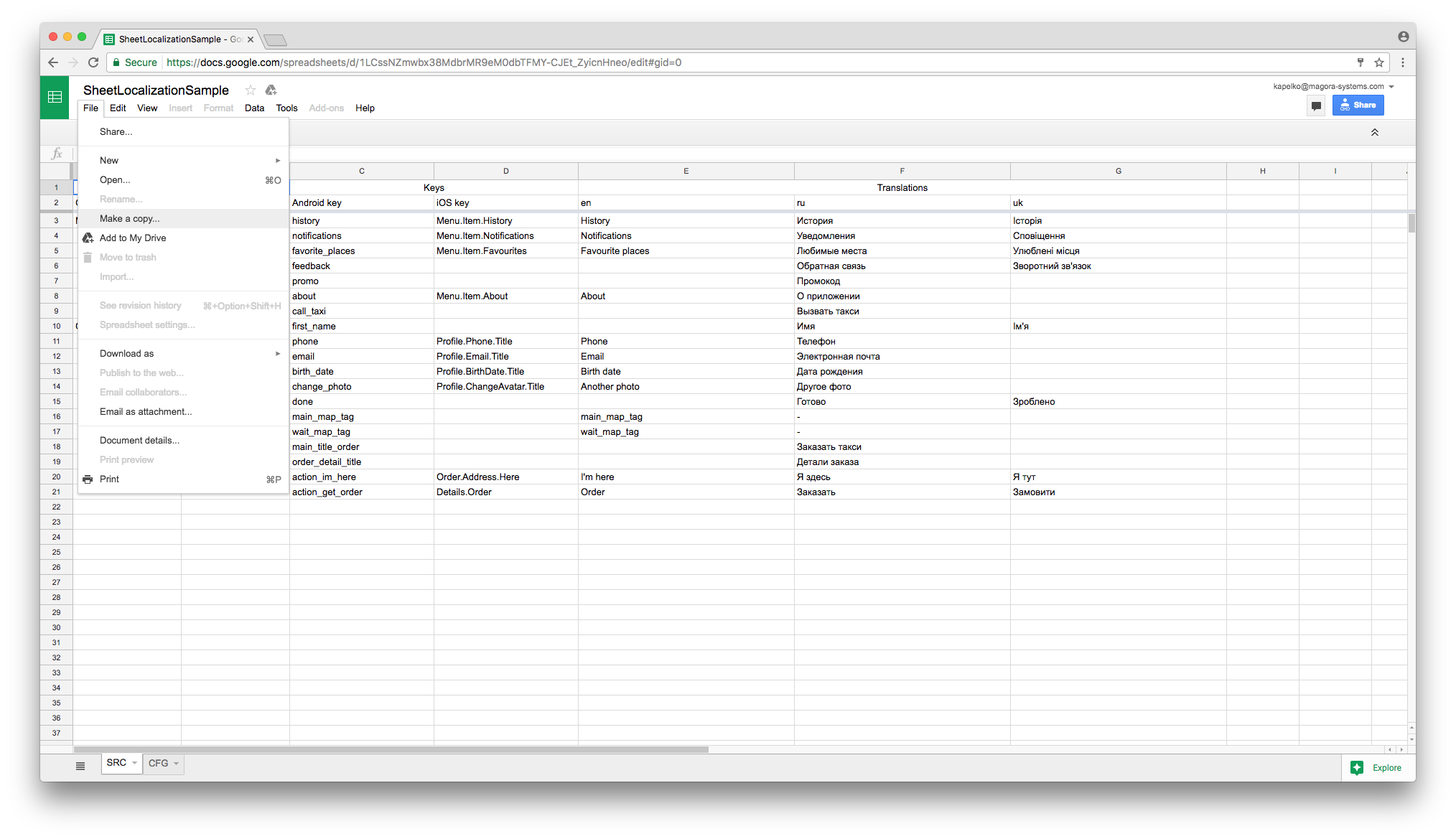Star the SheetLocalizationSample document

coord(250,90)
